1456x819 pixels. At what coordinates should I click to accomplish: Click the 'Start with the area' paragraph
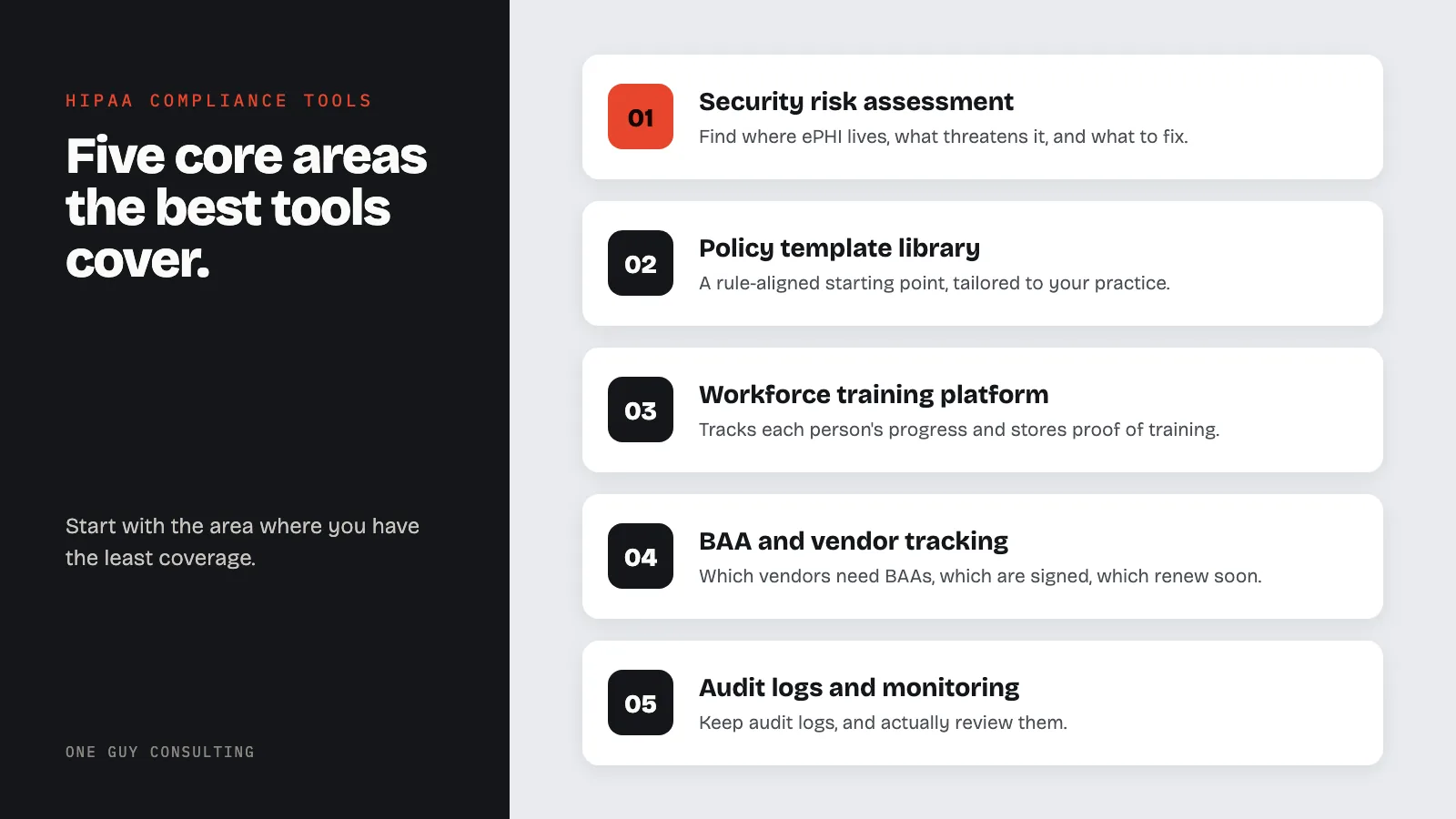(x=242, y=541)
